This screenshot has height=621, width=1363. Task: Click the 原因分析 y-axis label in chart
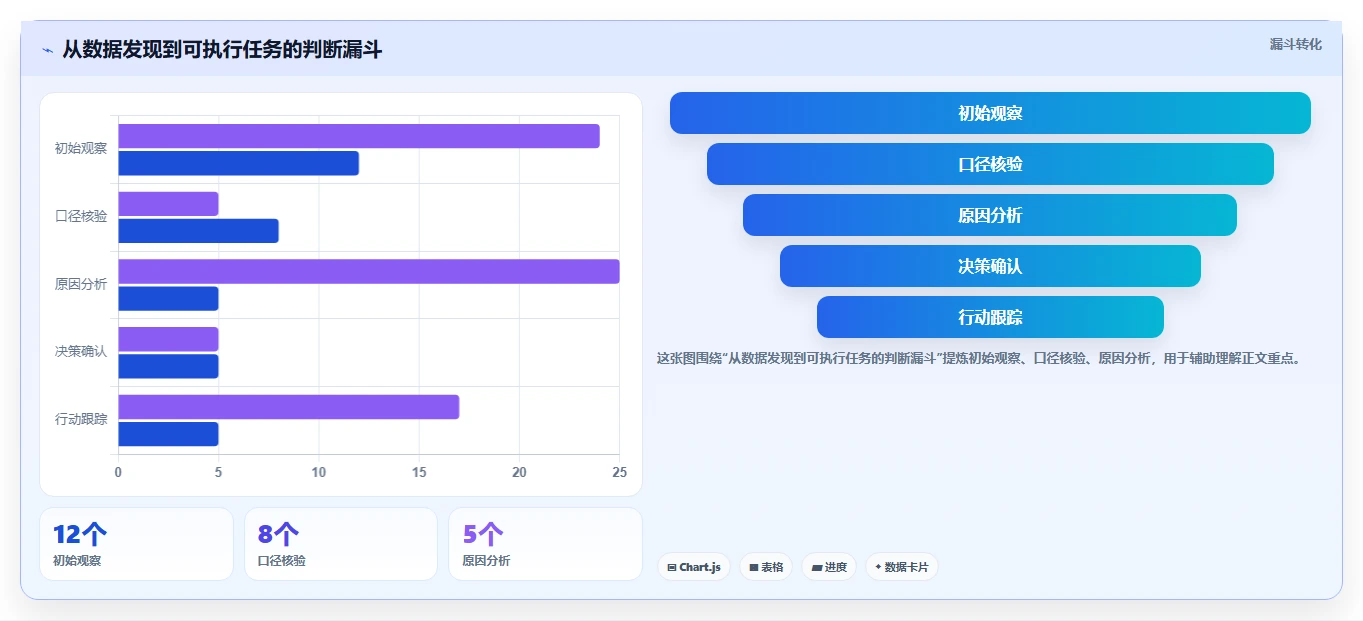point(81,284)
